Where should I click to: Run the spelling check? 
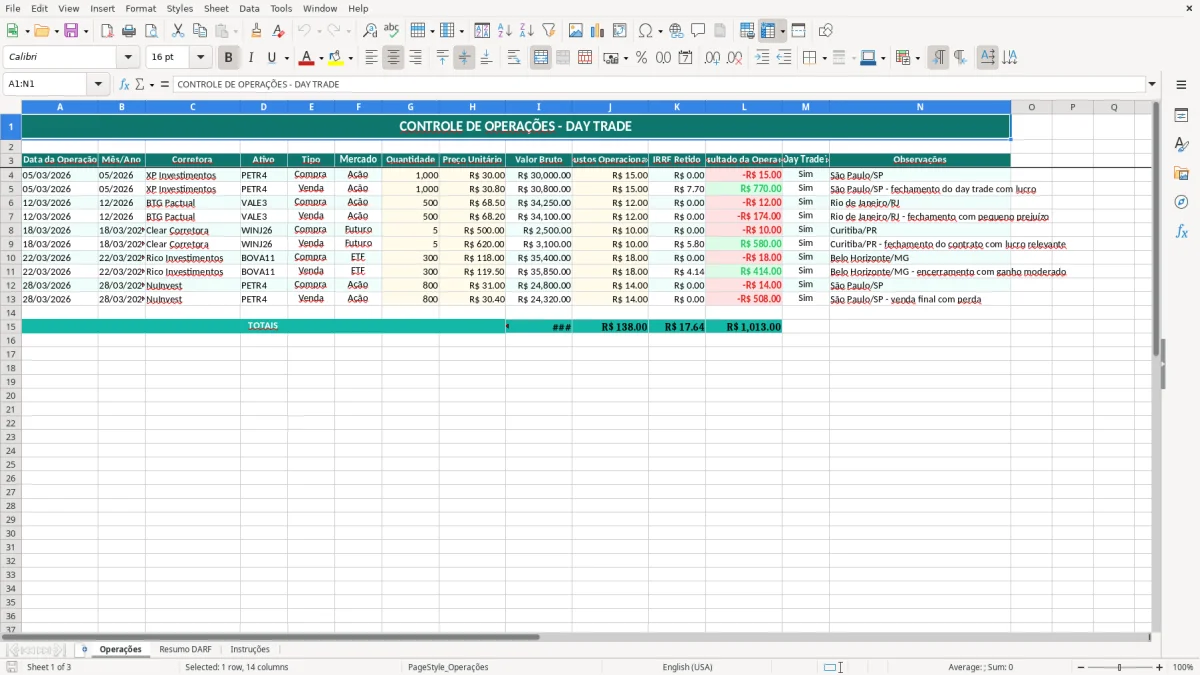[x=391, y=31]
